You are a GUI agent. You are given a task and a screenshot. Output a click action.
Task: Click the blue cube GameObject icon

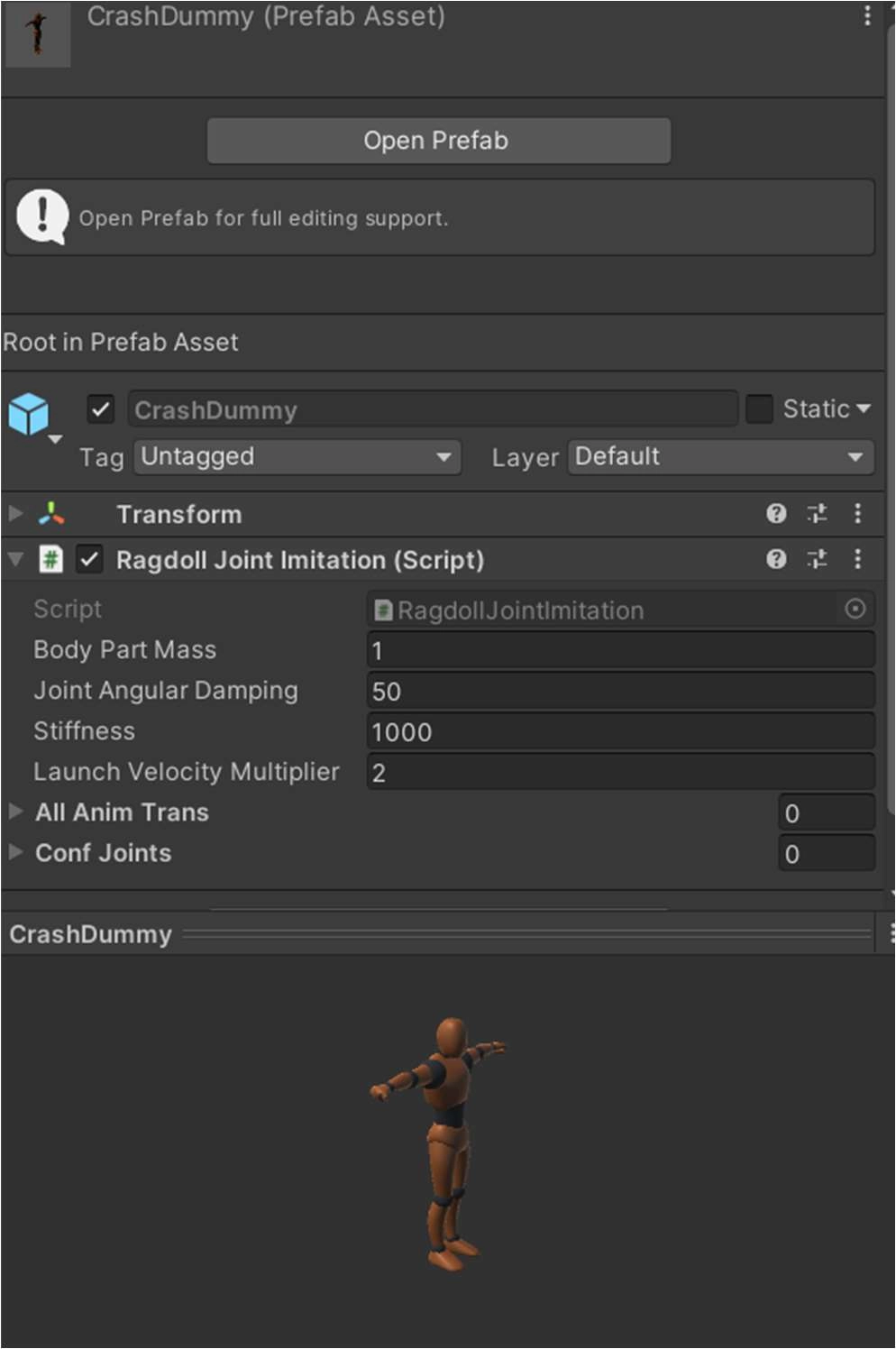coord(29,414)
